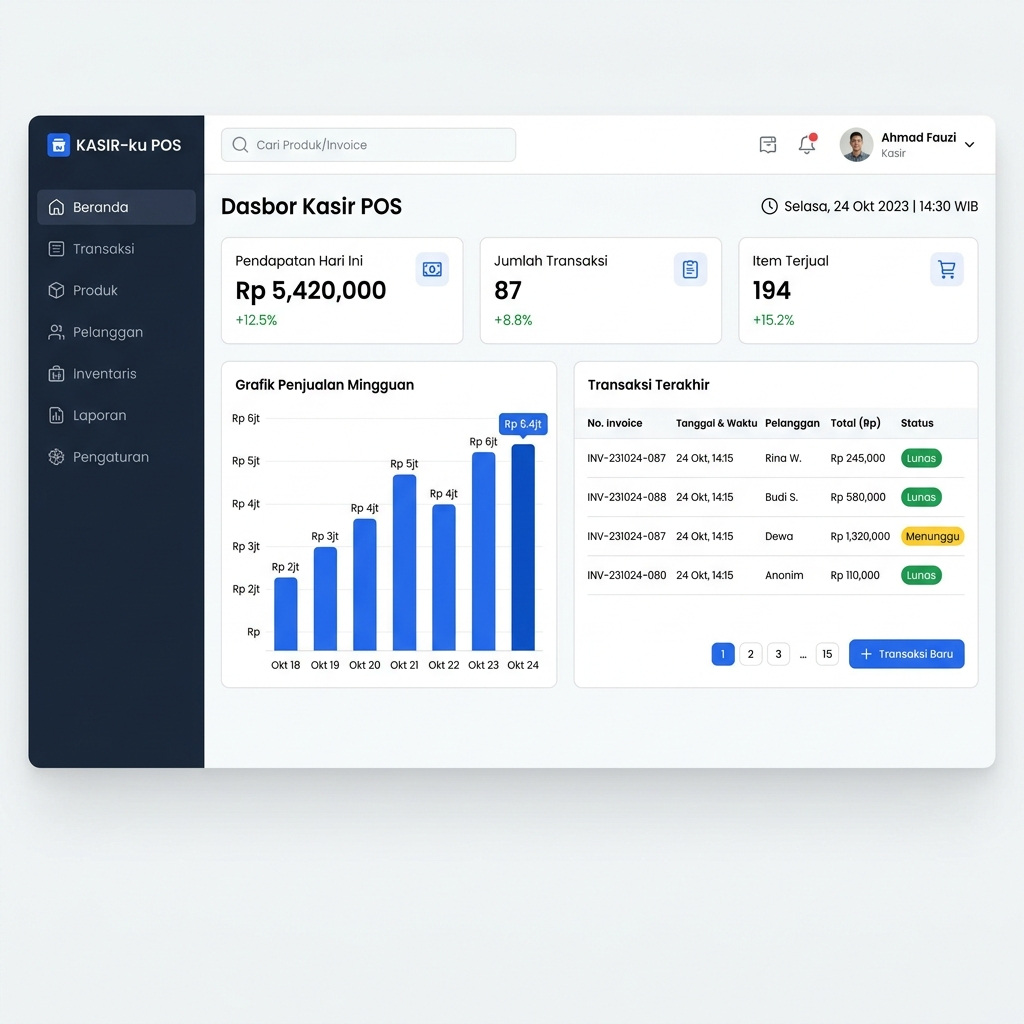
Task: Click the Rp 6.4jt chart tooltip
Action: 523,424
